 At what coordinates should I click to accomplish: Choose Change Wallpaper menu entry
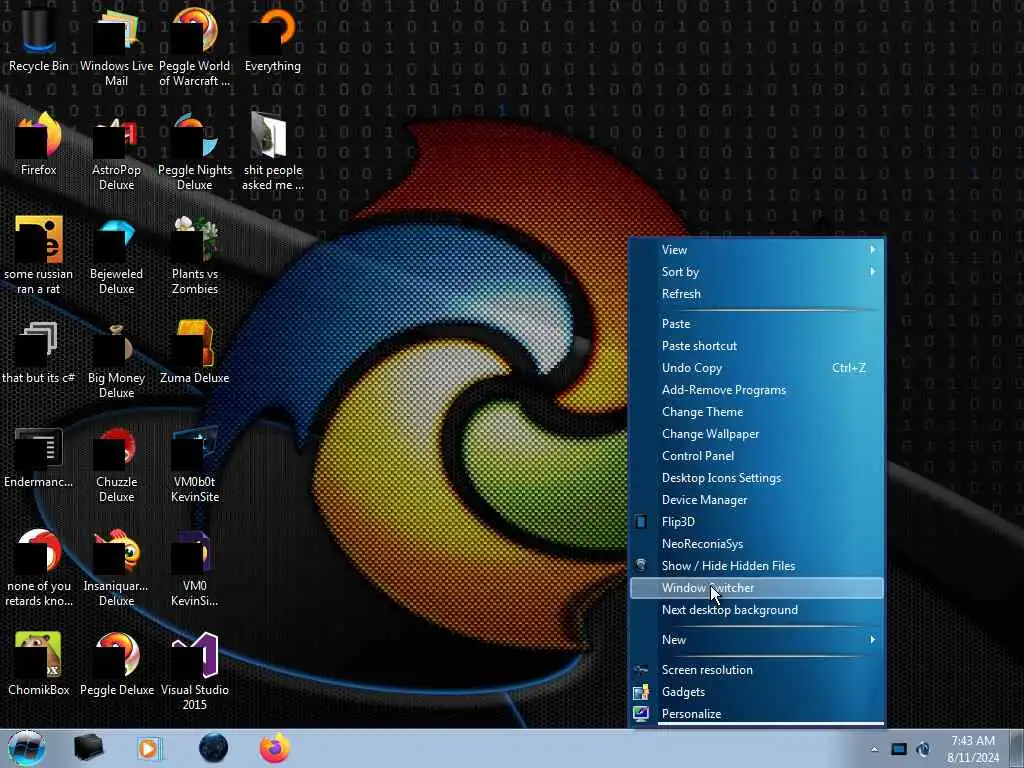[757, 434]
